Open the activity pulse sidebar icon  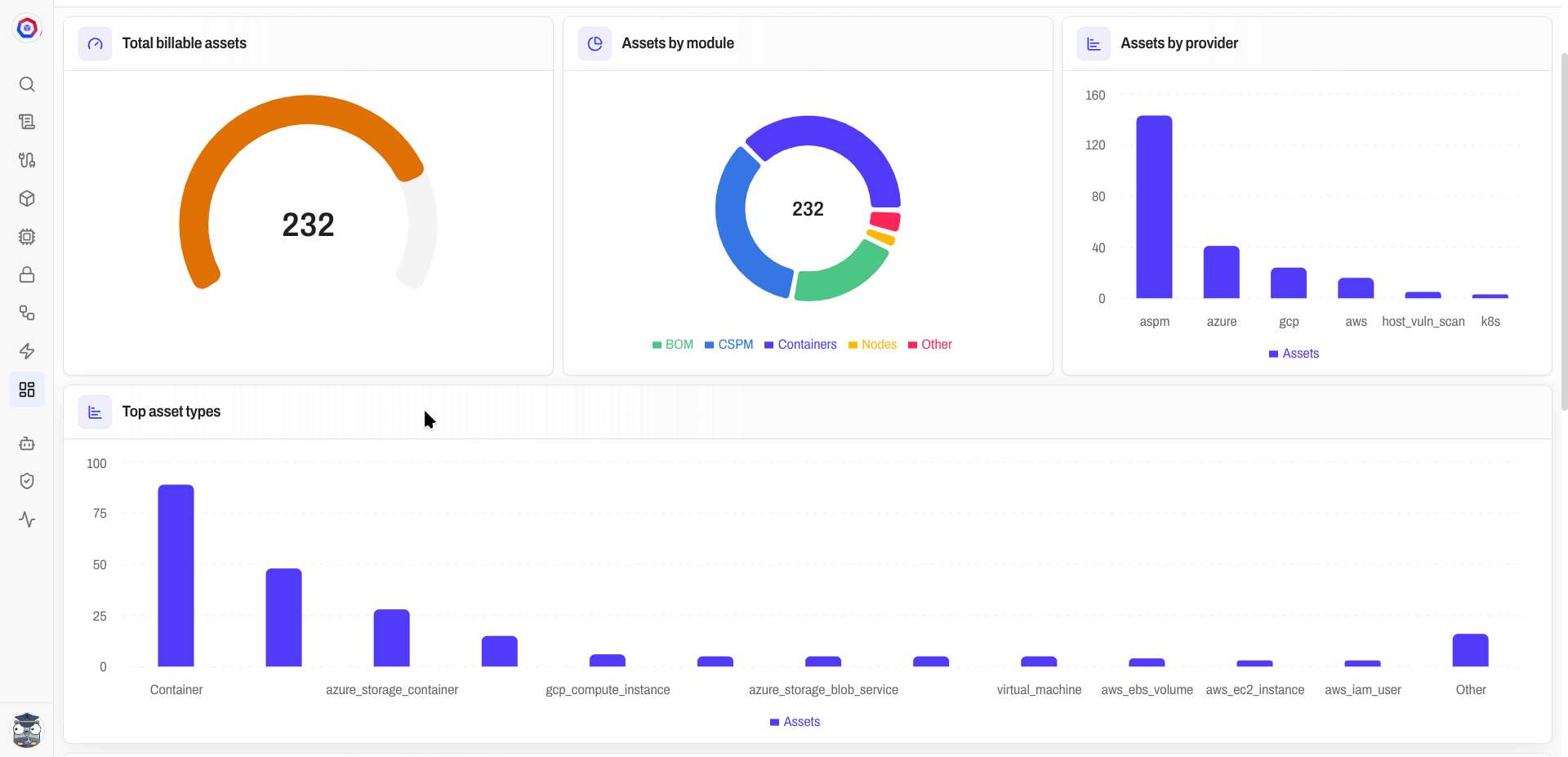coord(27,519)
